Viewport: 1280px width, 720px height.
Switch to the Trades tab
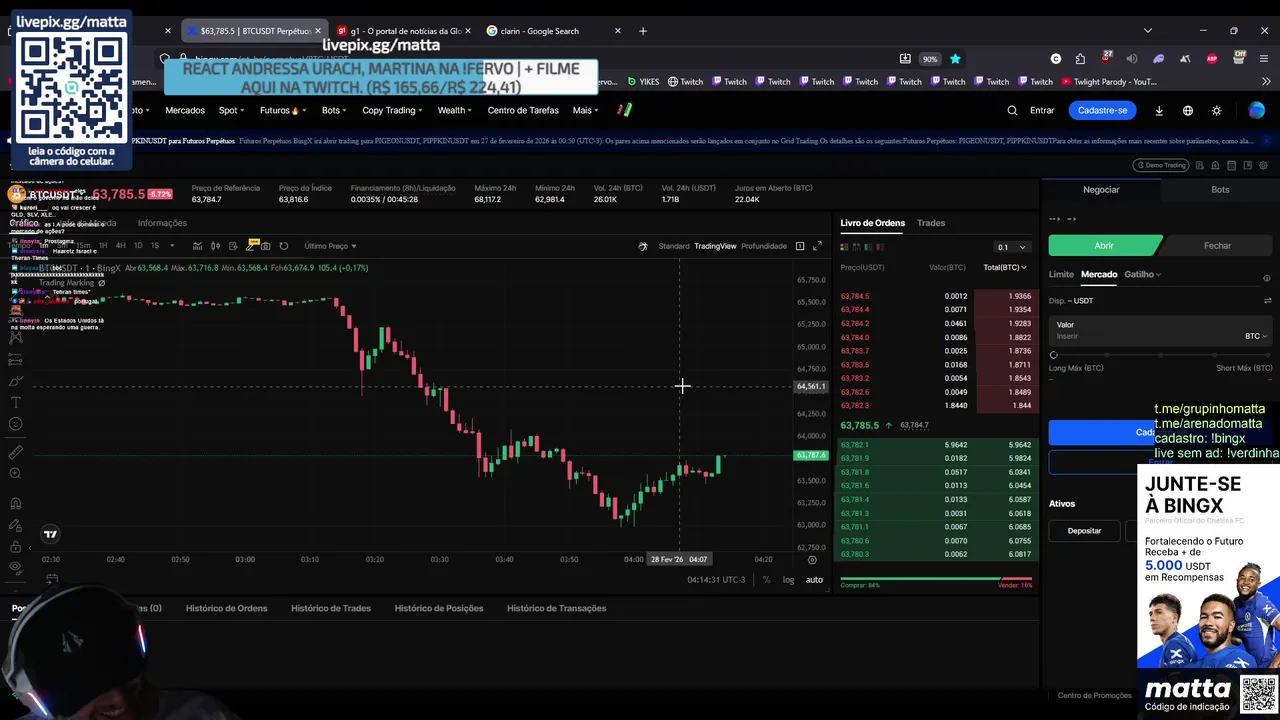pos(931,223)
